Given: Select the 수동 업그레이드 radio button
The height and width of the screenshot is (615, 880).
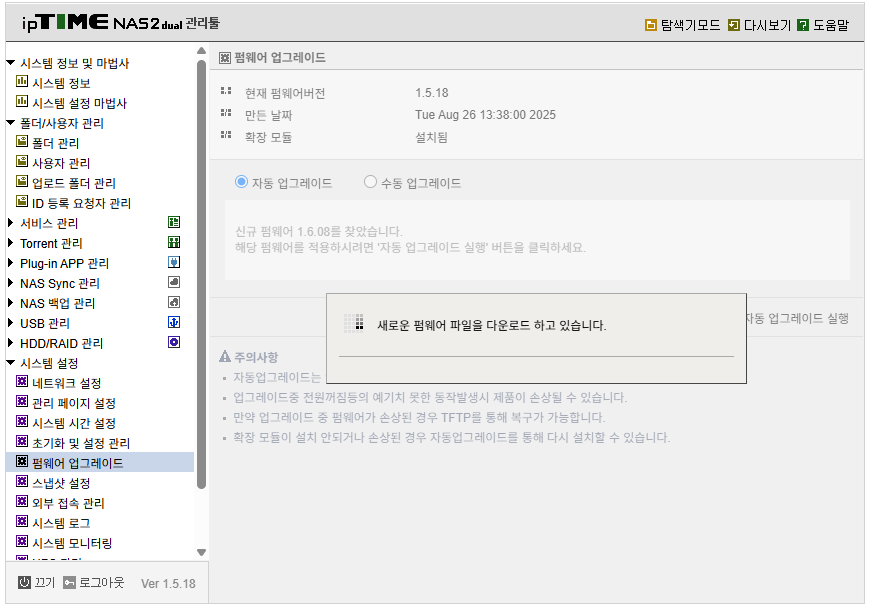Looking at the screenshot, I should pyautogui.click(x=370, y=182).
